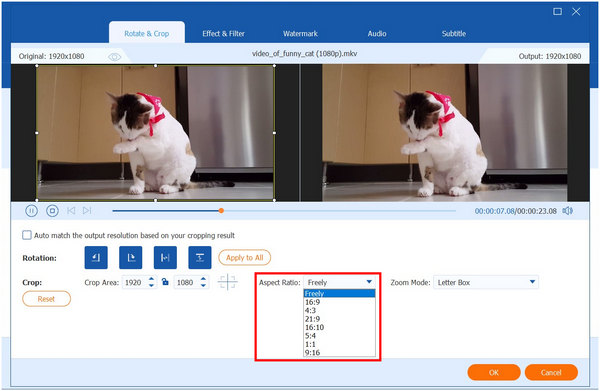Open the Watermark tab
Viewport: 600px width, 391px height.
300,33
